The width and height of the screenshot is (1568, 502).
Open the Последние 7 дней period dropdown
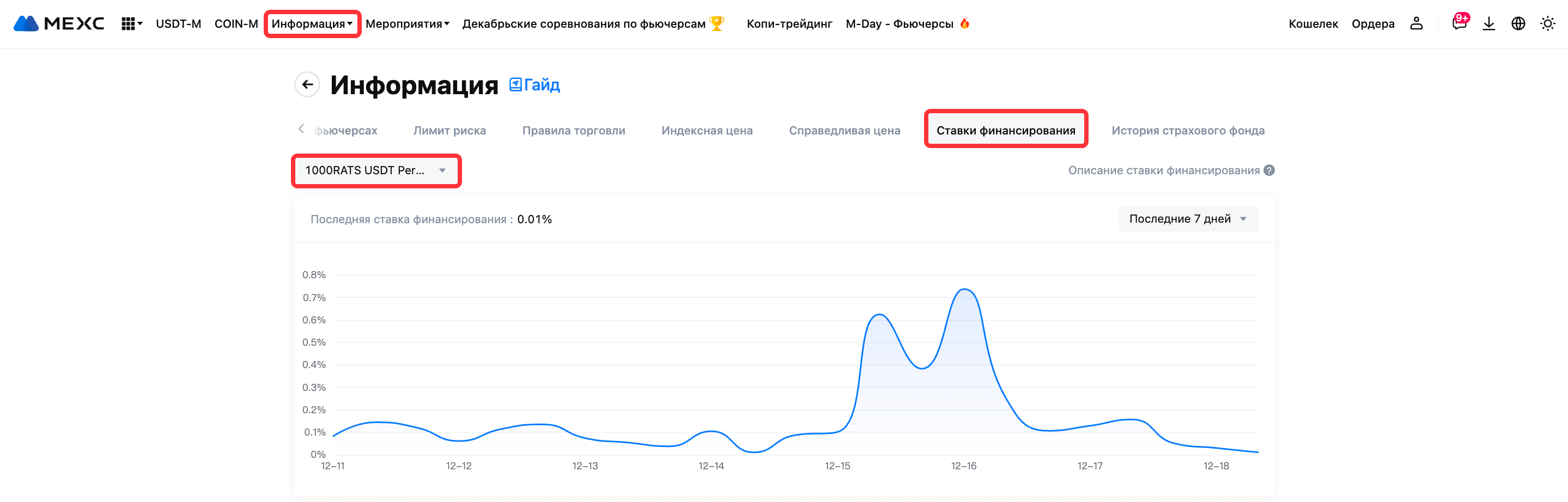[x=1187, y=219]
